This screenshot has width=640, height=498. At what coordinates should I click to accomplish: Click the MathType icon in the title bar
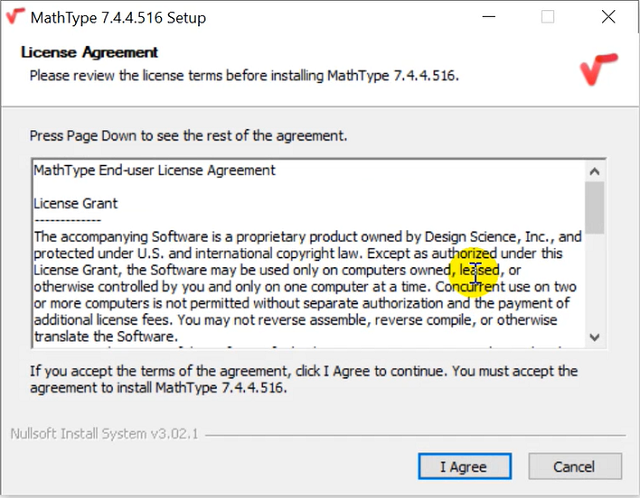coord(15,17)
